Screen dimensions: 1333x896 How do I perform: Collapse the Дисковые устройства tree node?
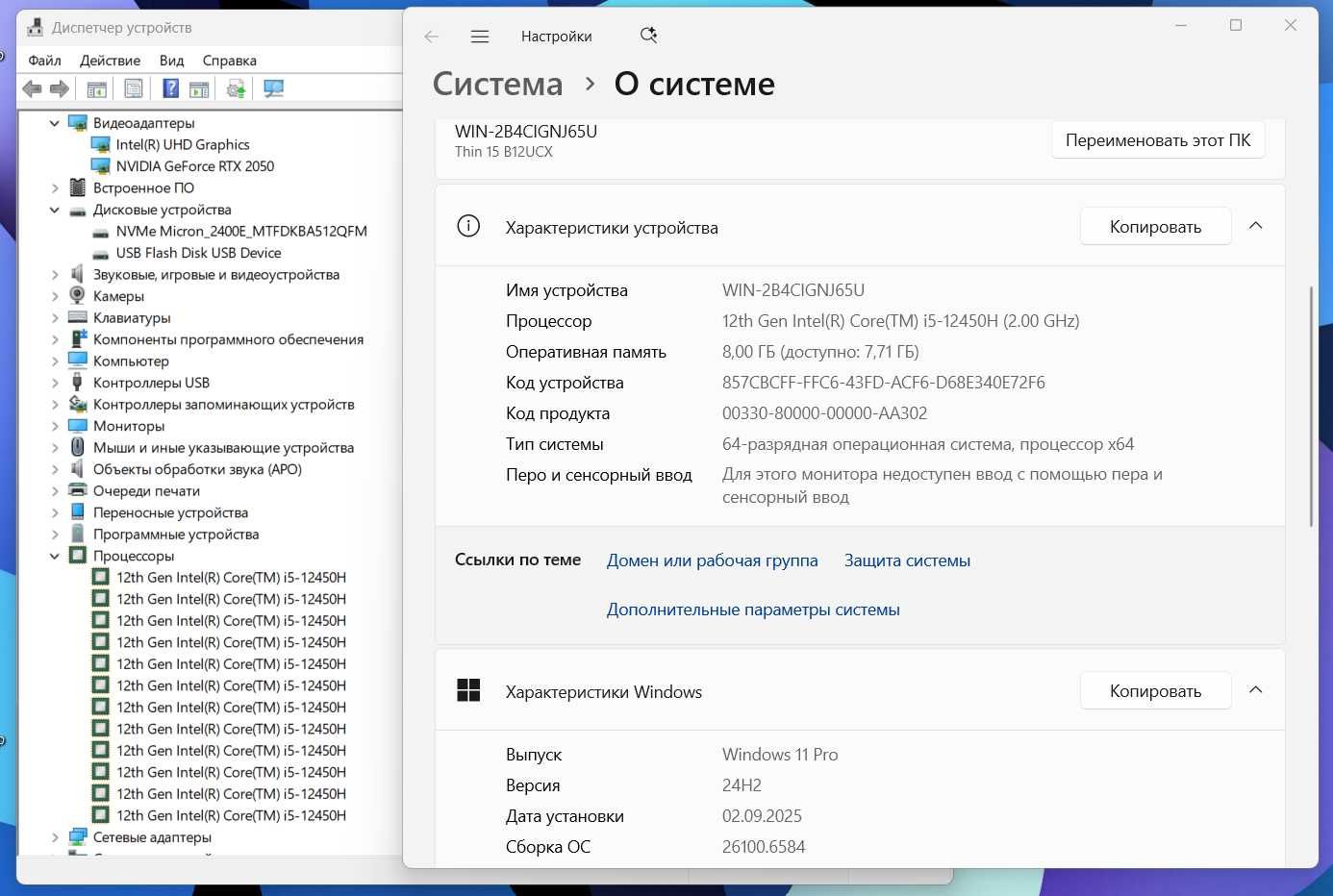55,210
